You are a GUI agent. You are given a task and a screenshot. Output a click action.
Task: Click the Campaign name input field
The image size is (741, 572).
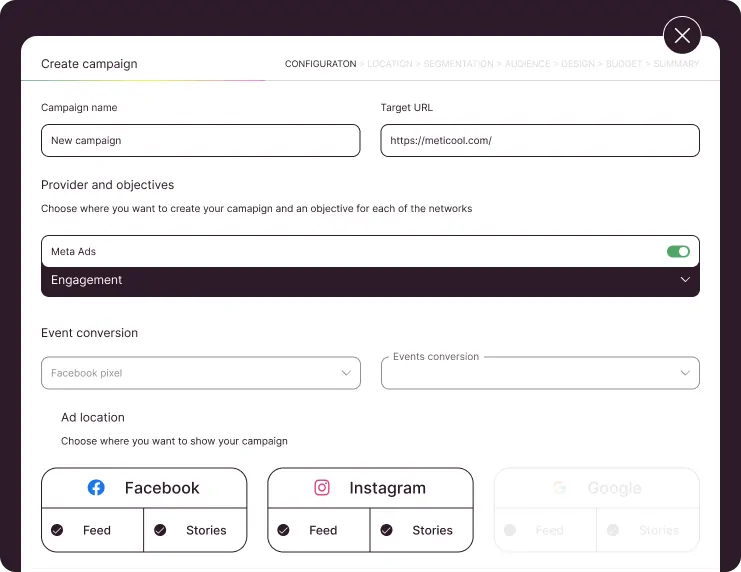200,141
